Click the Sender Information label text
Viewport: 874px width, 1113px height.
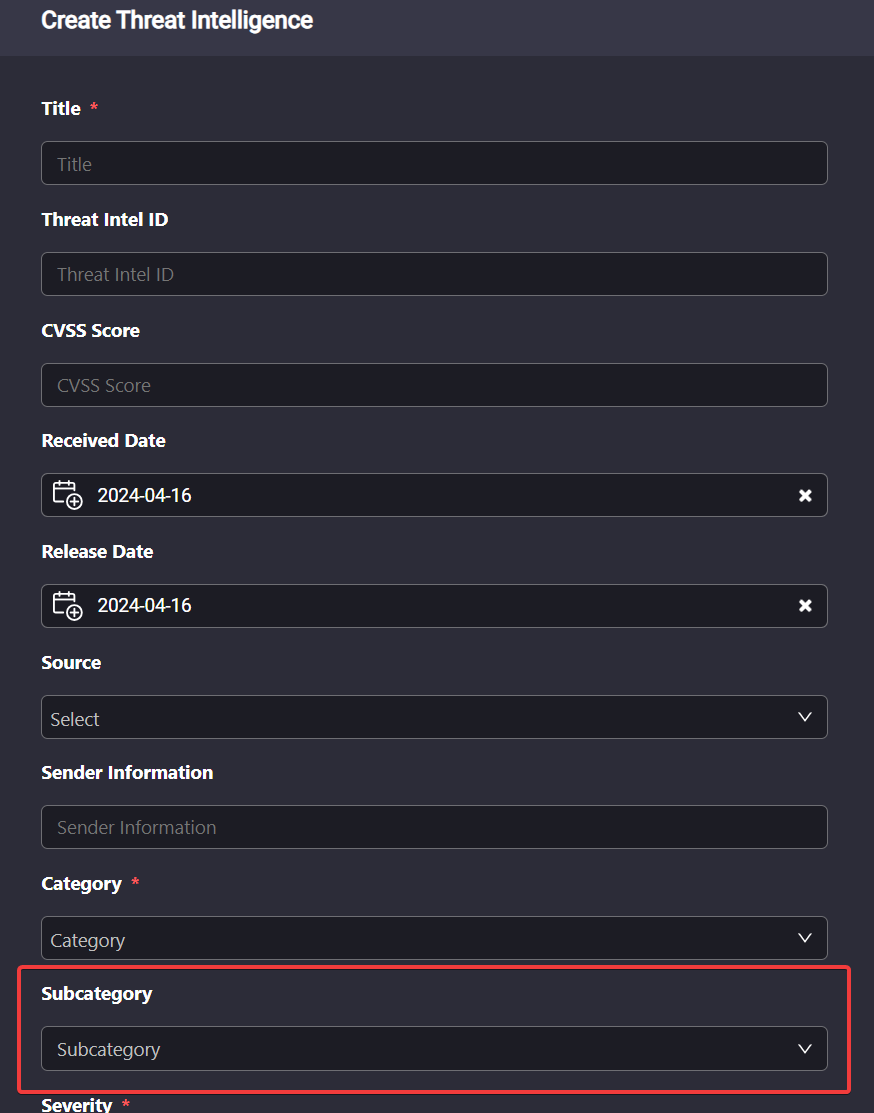(127, 772)
